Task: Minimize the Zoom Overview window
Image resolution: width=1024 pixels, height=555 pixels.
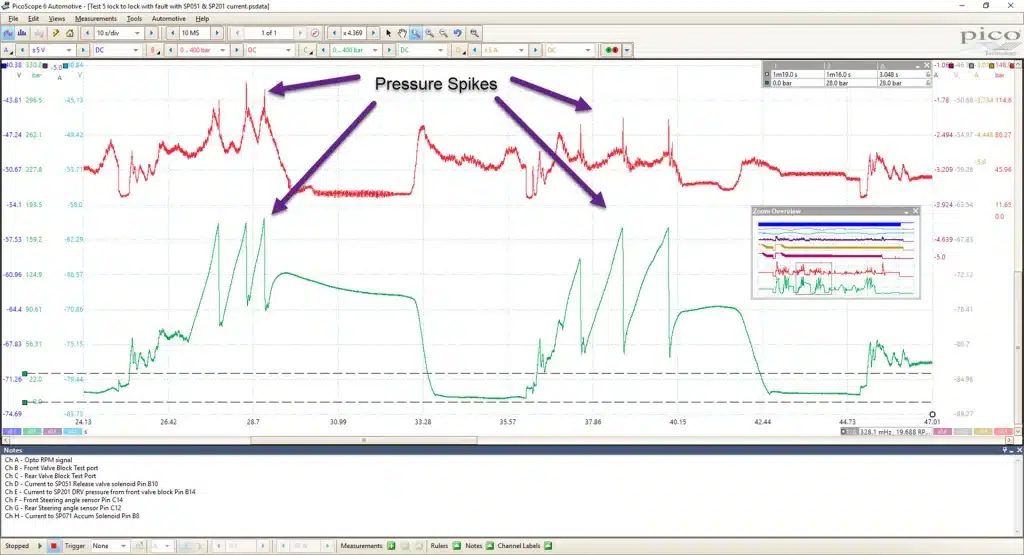Action: coord(906,211)
